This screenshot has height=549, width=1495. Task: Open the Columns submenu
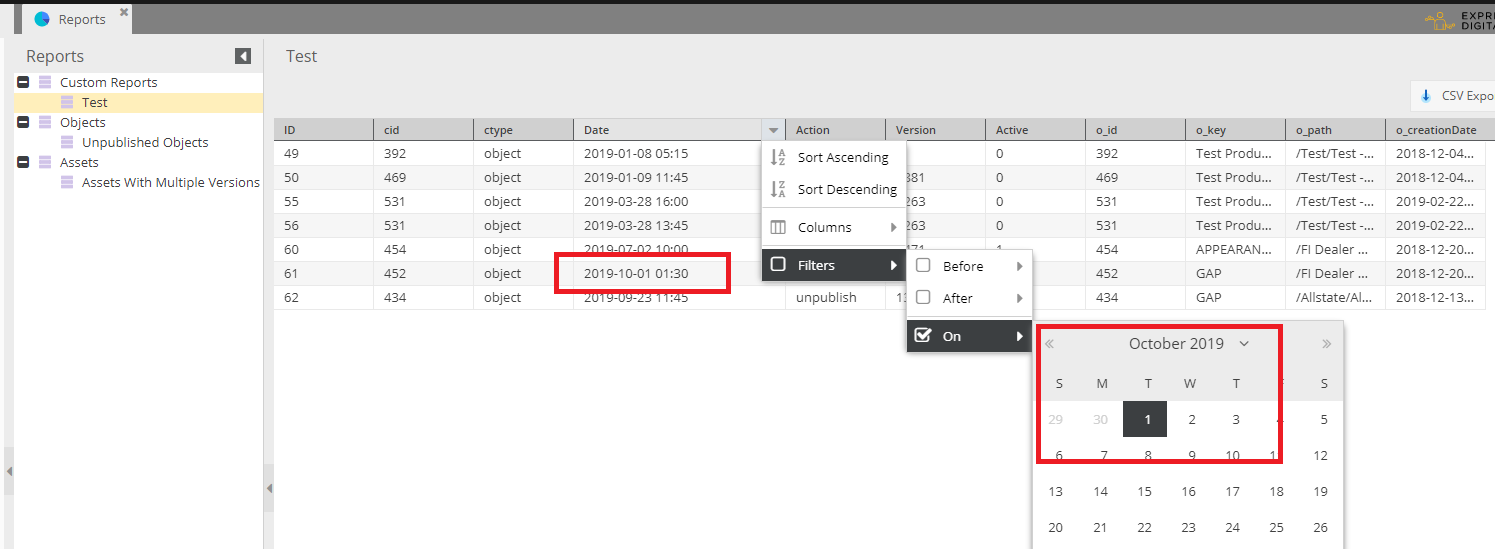834,227
